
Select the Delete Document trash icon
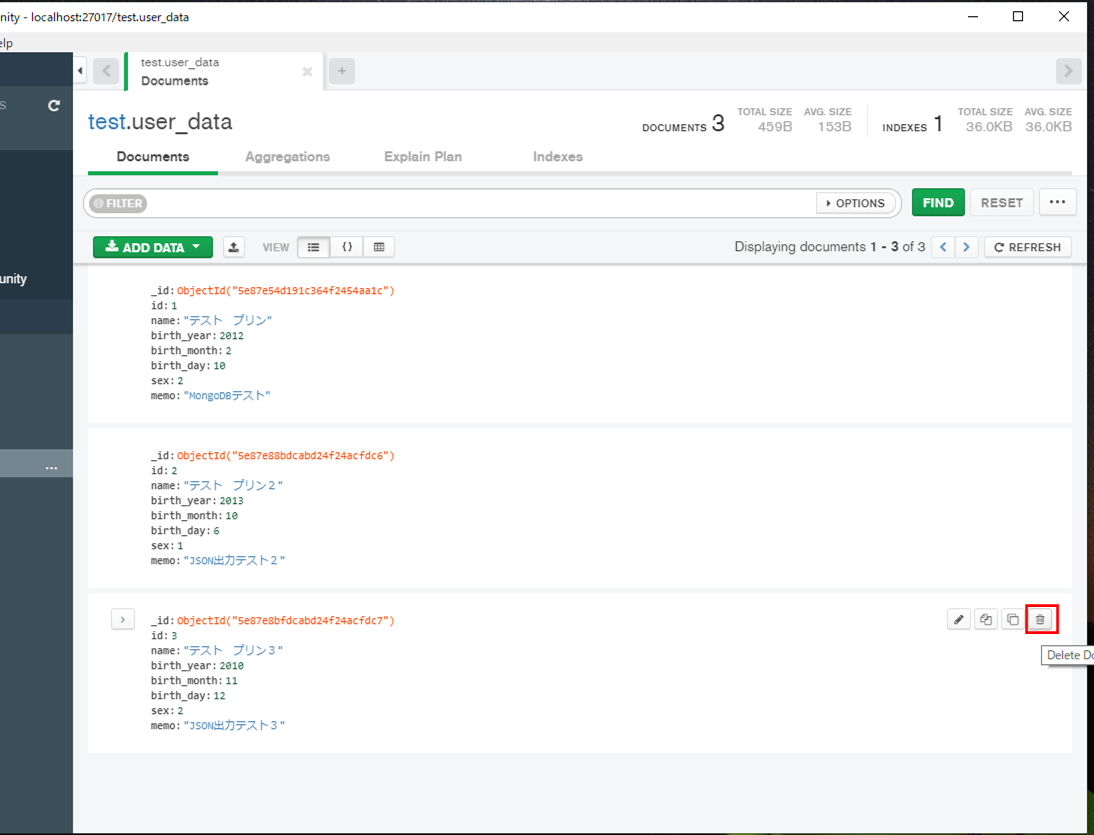click(x=1041, y=619)
